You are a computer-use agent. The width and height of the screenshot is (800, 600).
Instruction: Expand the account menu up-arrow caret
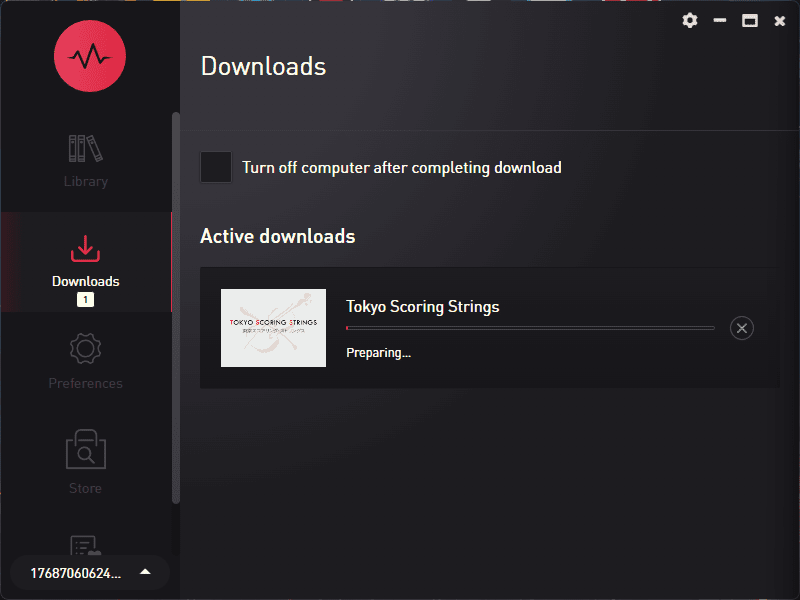pyautogui.click(x=145, y=572)
